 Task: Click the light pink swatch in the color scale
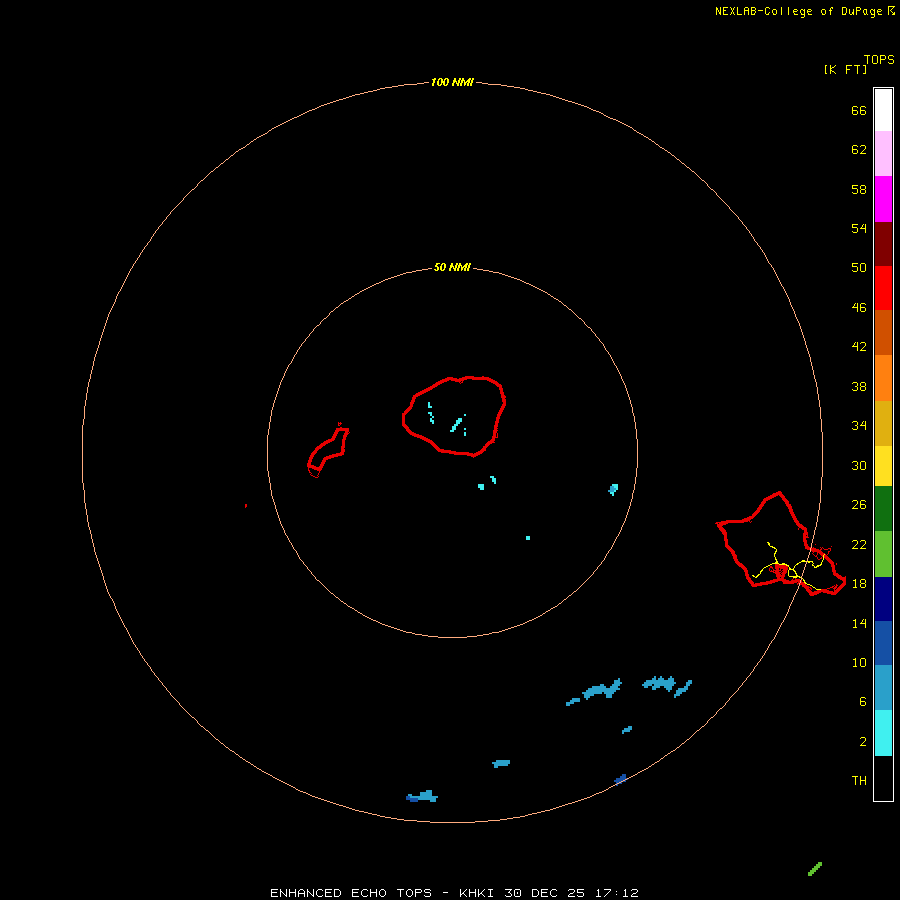coord(883,153)
